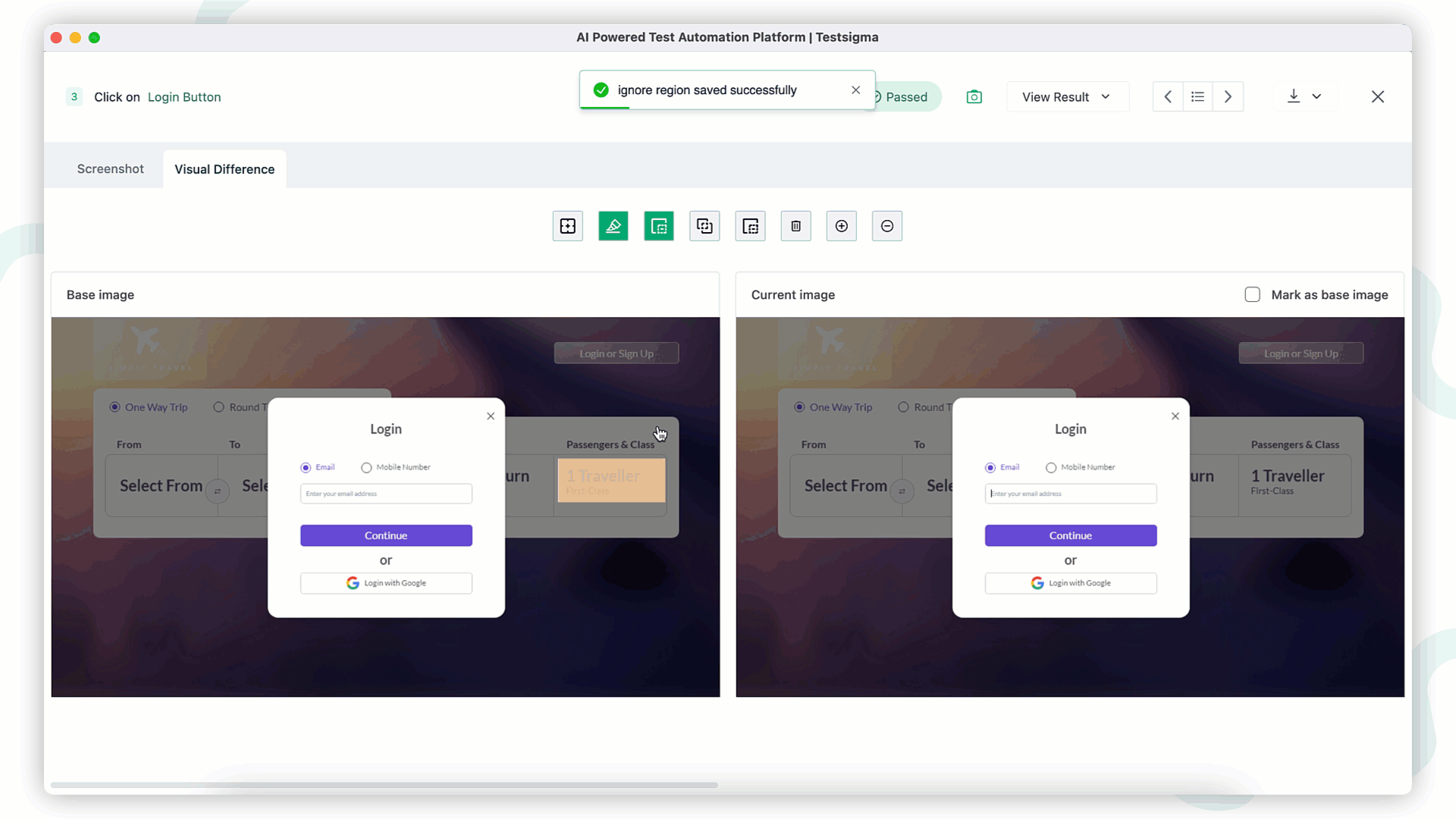The image size is (1456, 819).
Task: Click the green success check icon
Action: tap(601, 90)
